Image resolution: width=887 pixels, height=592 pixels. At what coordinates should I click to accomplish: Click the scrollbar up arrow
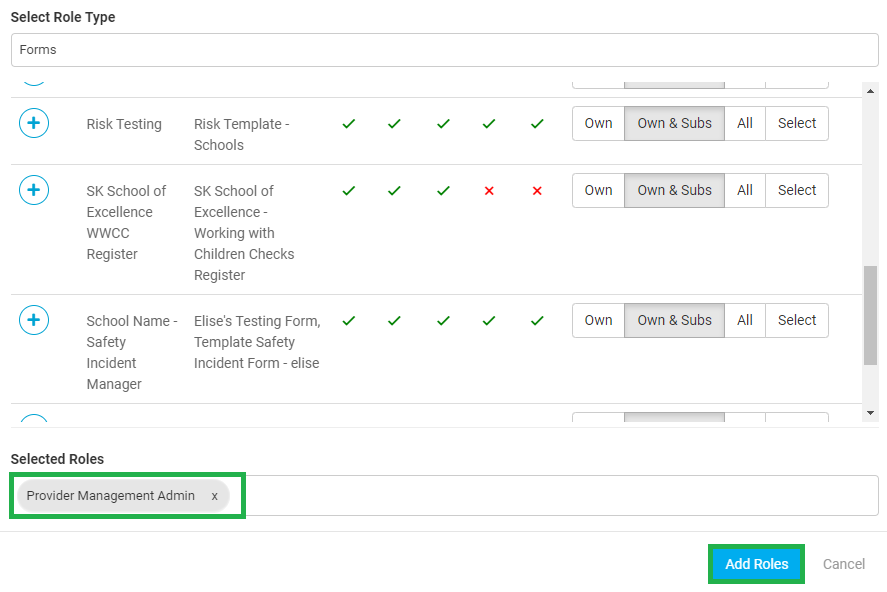(x=870, y=90)
